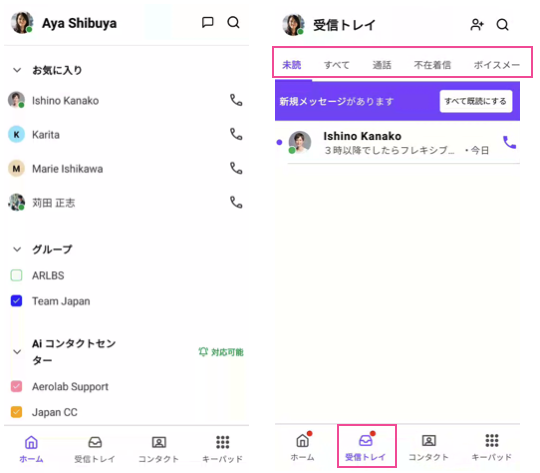Screen dimensions: 540x473
Task: Call Ishino Kanako from inbox message row
Action: (509, 142)
